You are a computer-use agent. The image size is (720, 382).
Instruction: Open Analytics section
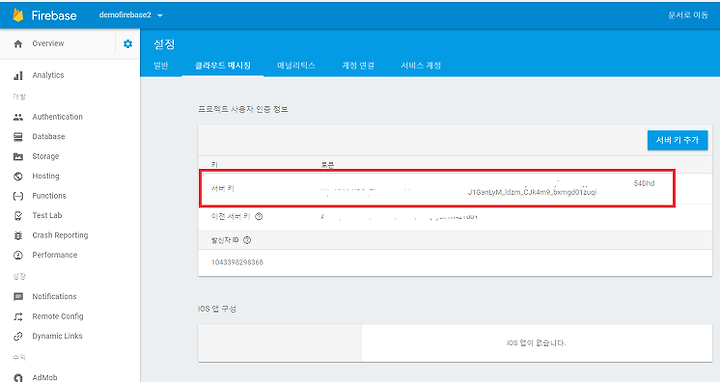tap(48, 75)
